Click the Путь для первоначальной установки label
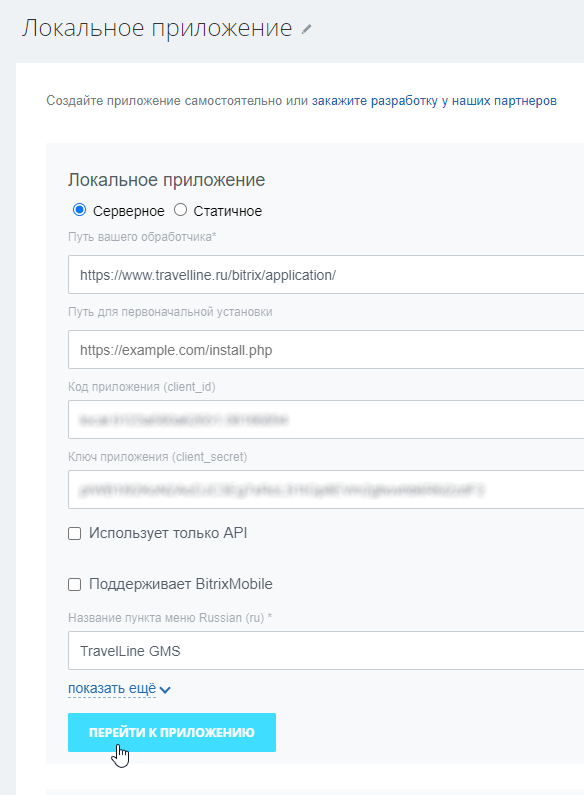Screen dimensions: 584x795 tap(170, 312)
